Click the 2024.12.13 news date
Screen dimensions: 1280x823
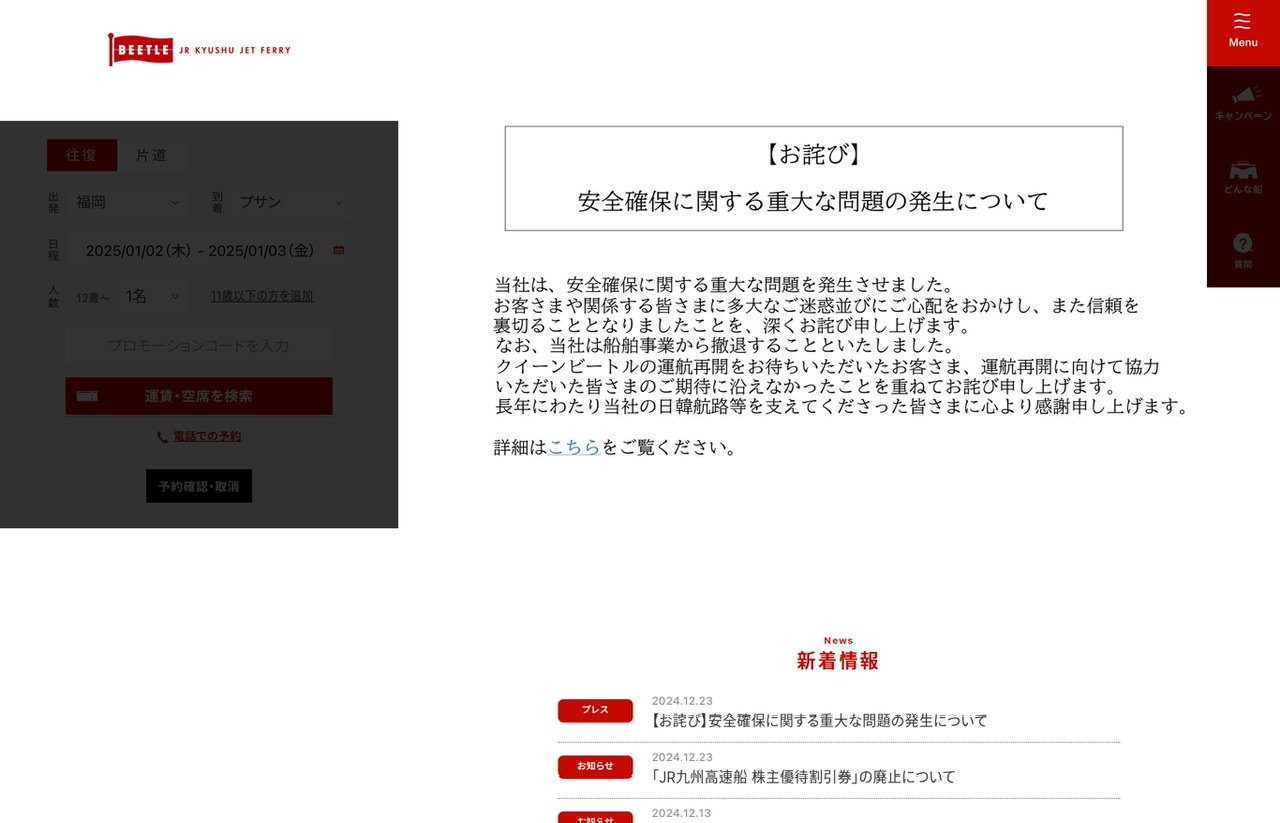[x=681, y=813]
